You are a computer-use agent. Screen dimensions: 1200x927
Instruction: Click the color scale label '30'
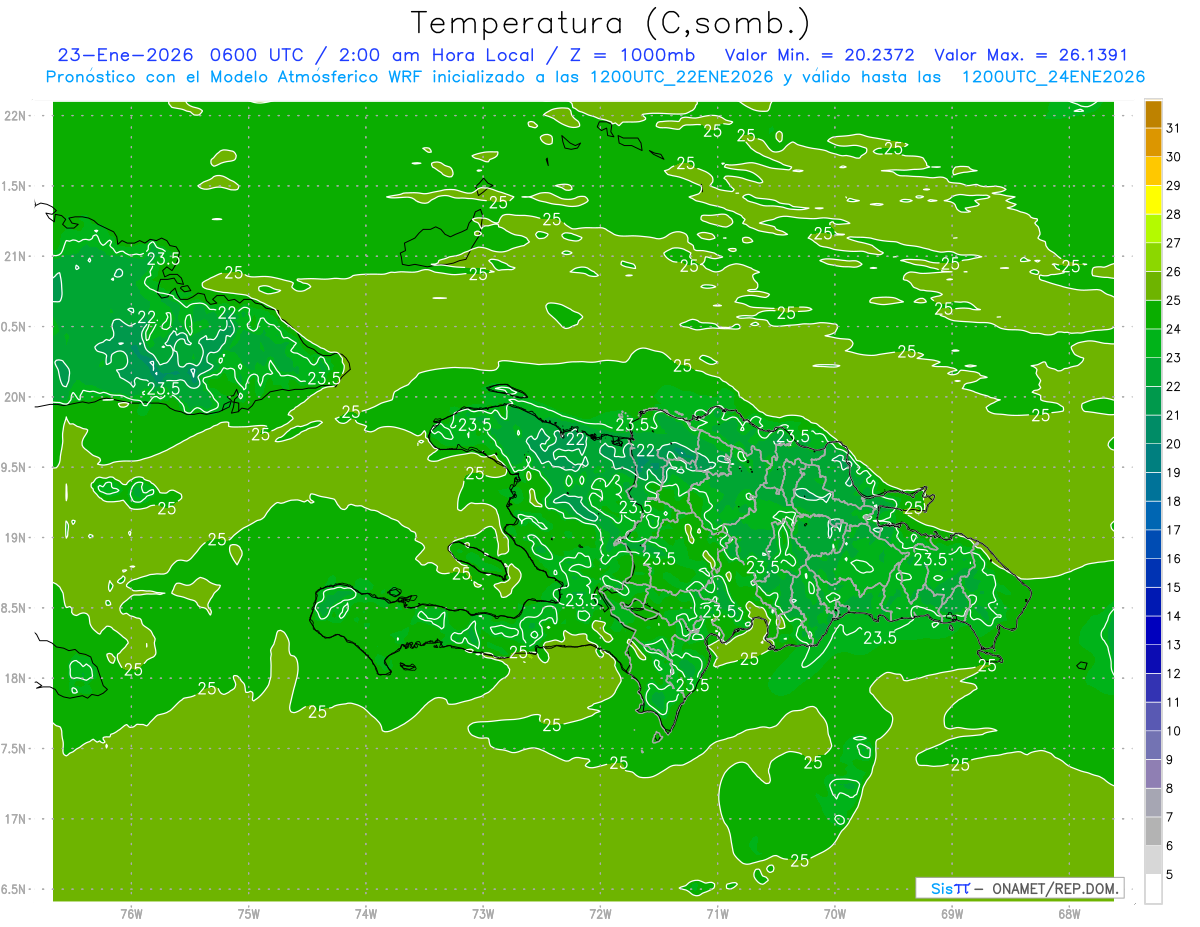(1174, 157)
